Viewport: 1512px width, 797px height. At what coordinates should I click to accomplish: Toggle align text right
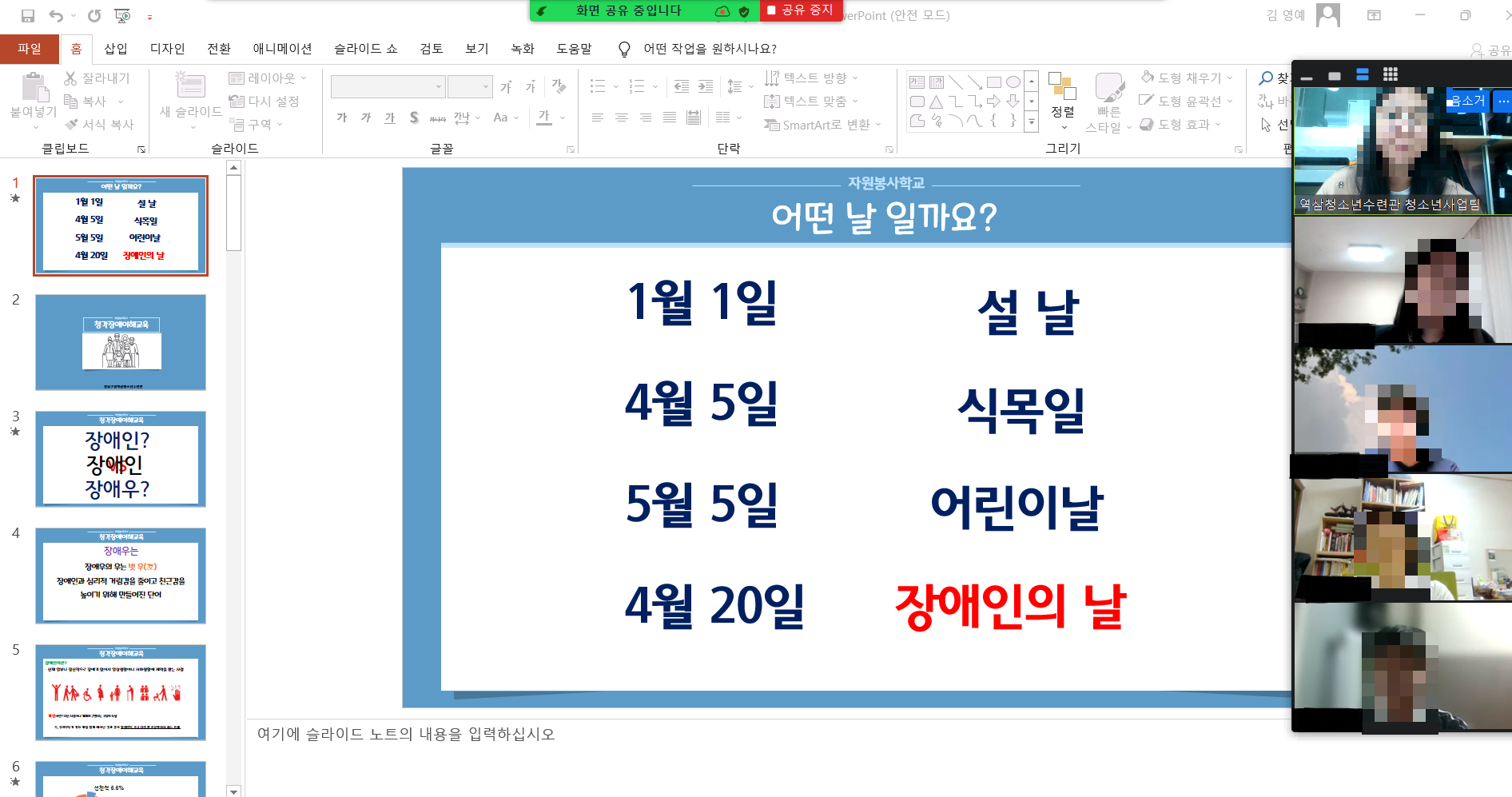point(646,118)
